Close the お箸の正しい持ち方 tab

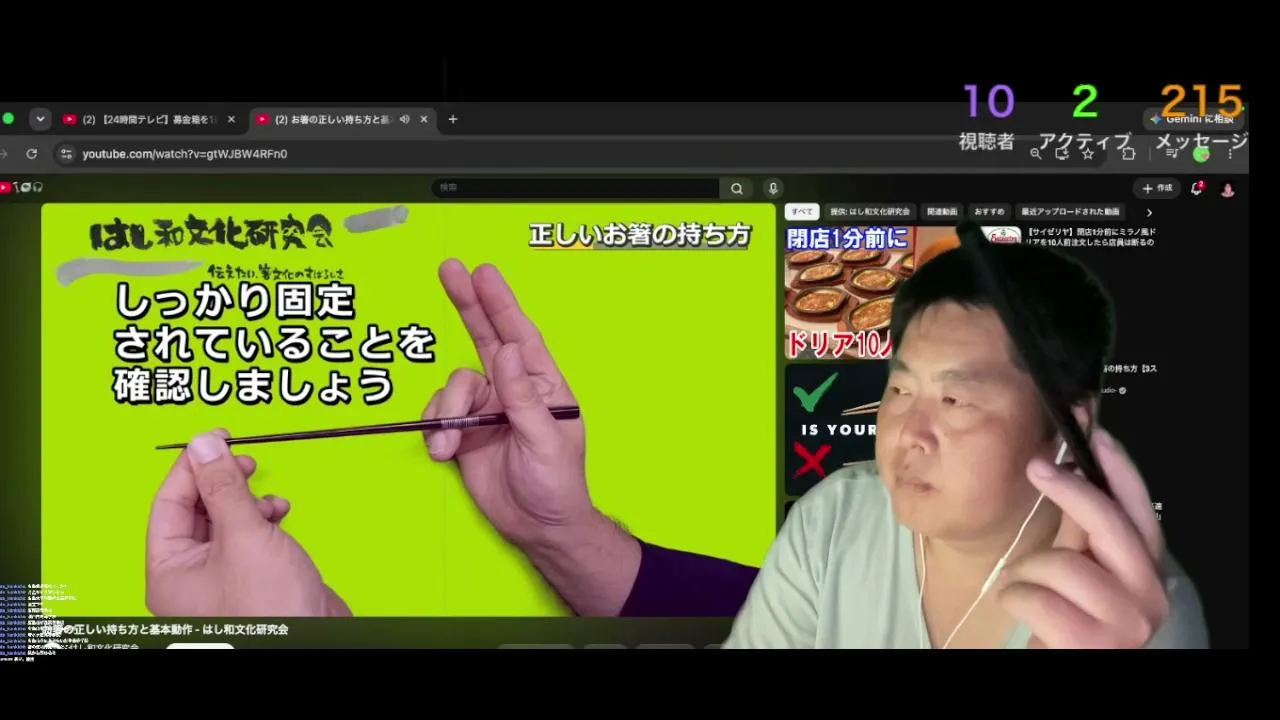click(x=424, y=119)
